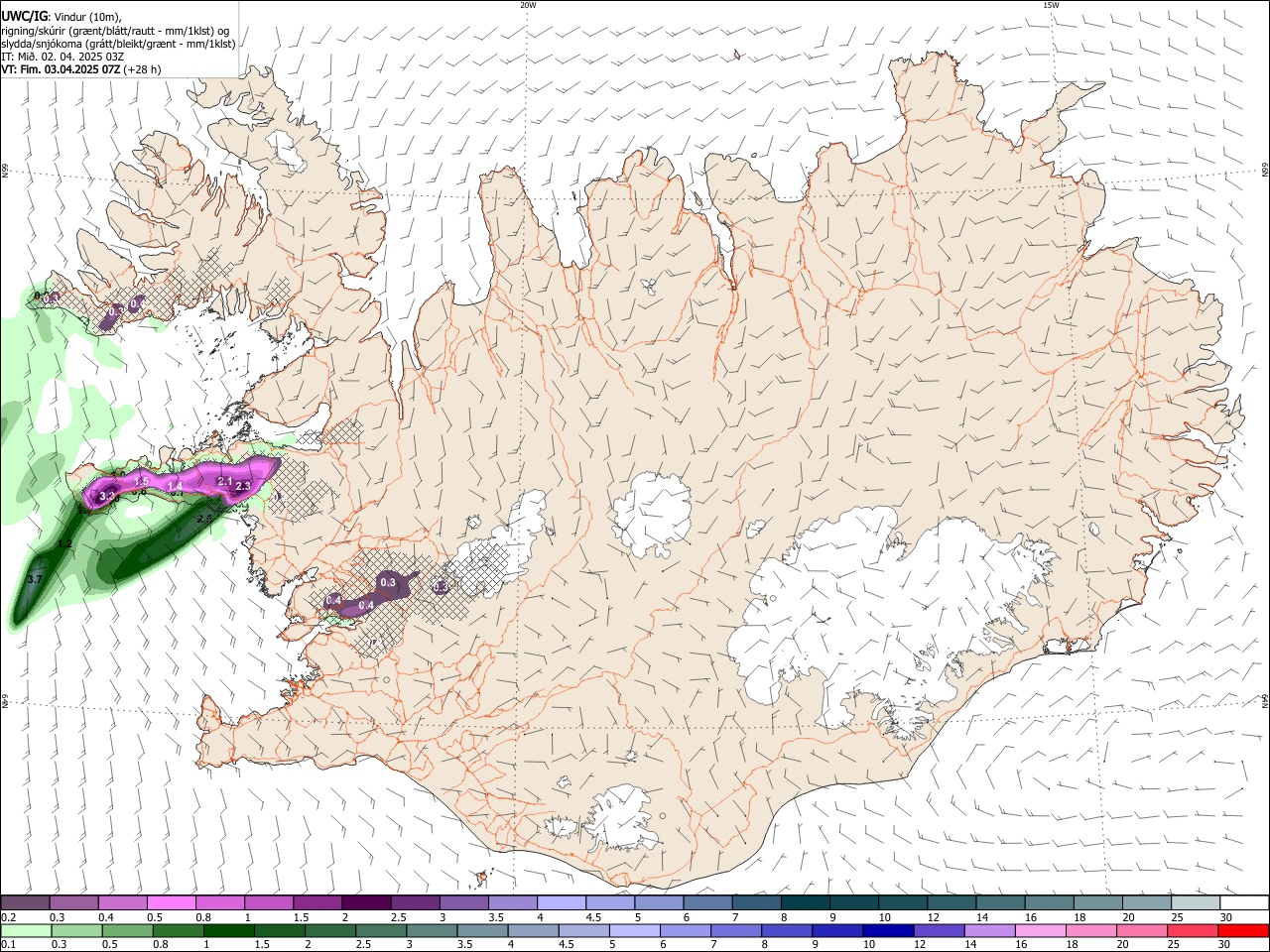
Task: Select the '66N' latitude label on right edge
Action: (1265, 172)
